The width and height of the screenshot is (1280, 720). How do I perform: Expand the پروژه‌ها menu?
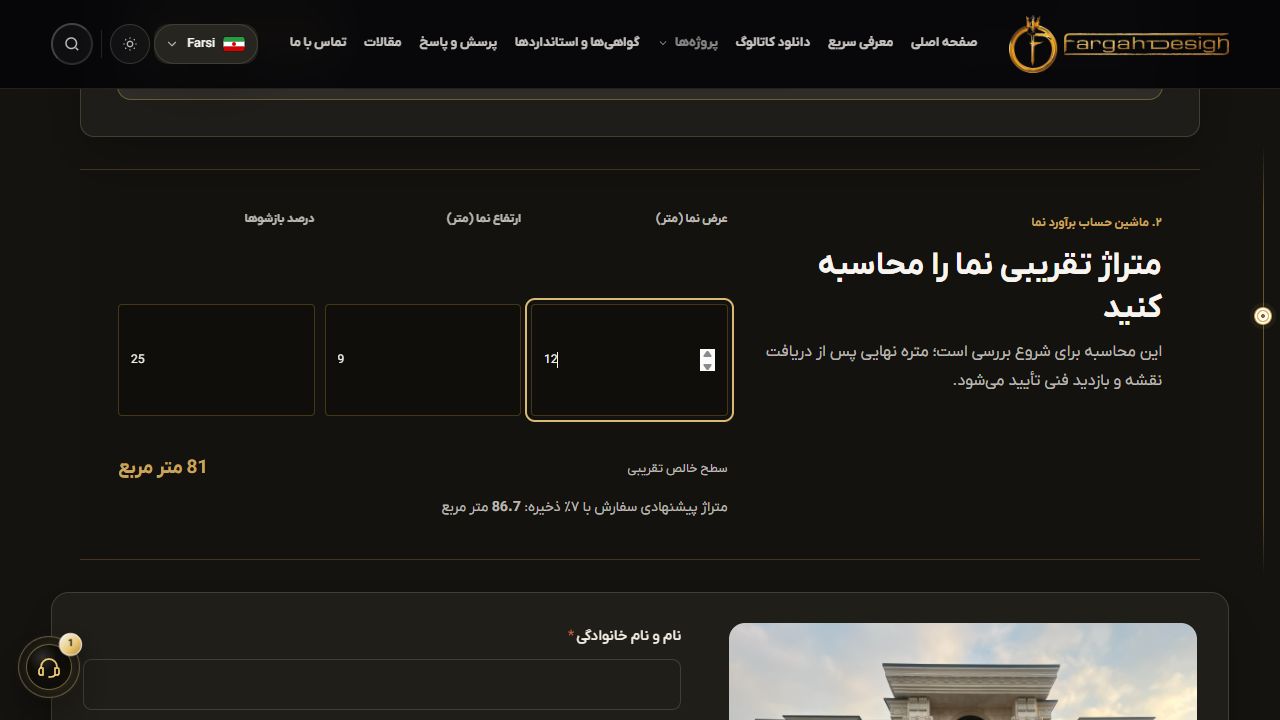690,43
